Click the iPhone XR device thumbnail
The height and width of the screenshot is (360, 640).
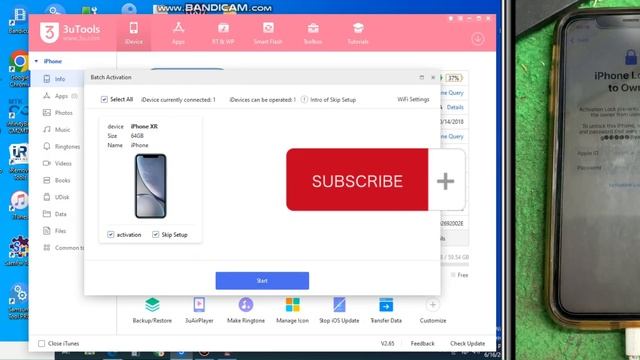click(151, 186)
